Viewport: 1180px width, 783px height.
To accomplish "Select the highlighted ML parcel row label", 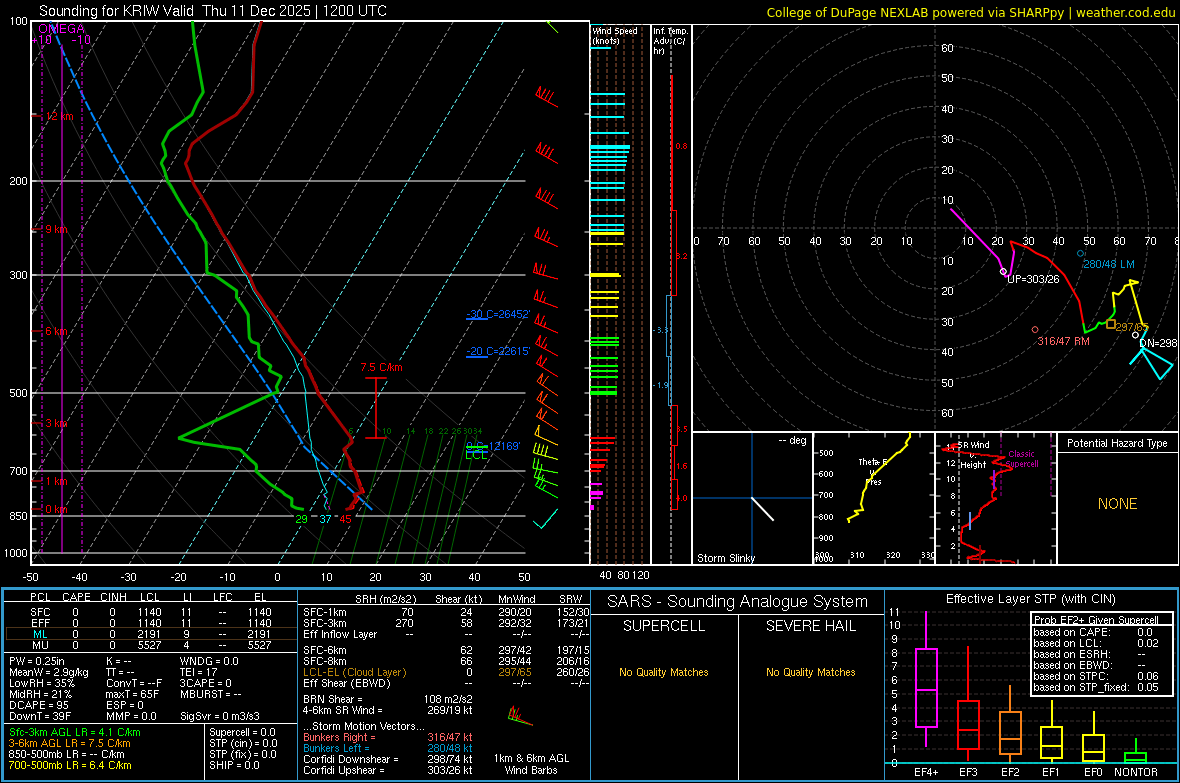I will tap(40, 634).
